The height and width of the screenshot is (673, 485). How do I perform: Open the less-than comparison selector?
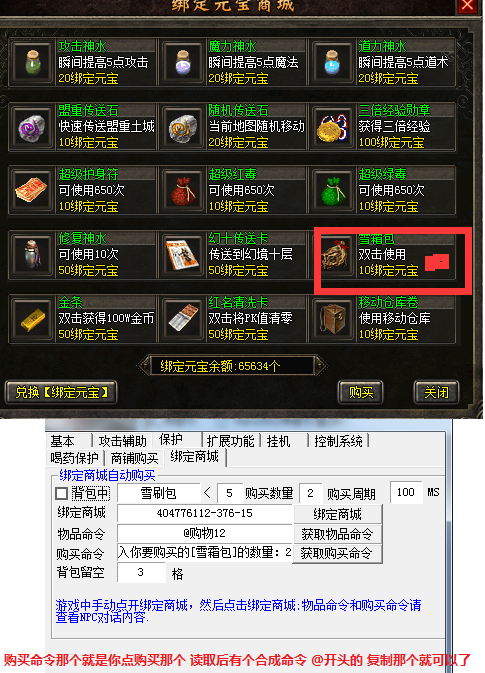[x=207, y=492]
